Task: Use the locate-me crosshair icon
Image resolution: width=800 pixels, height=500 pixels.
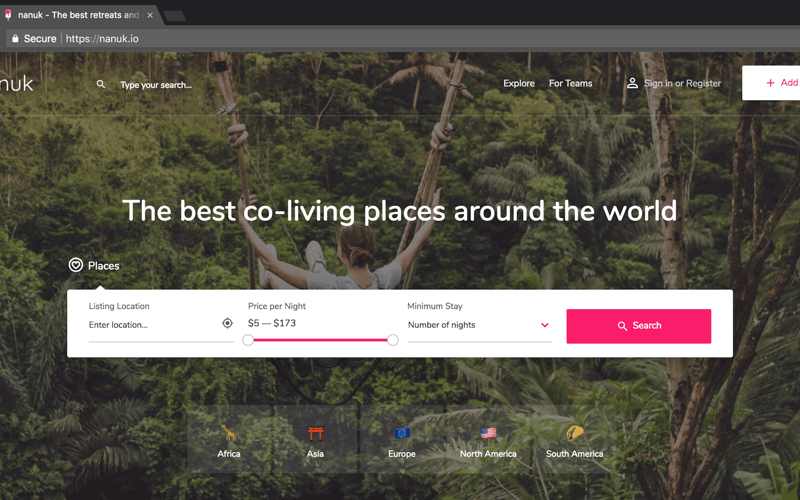Action: click(228, 323)
